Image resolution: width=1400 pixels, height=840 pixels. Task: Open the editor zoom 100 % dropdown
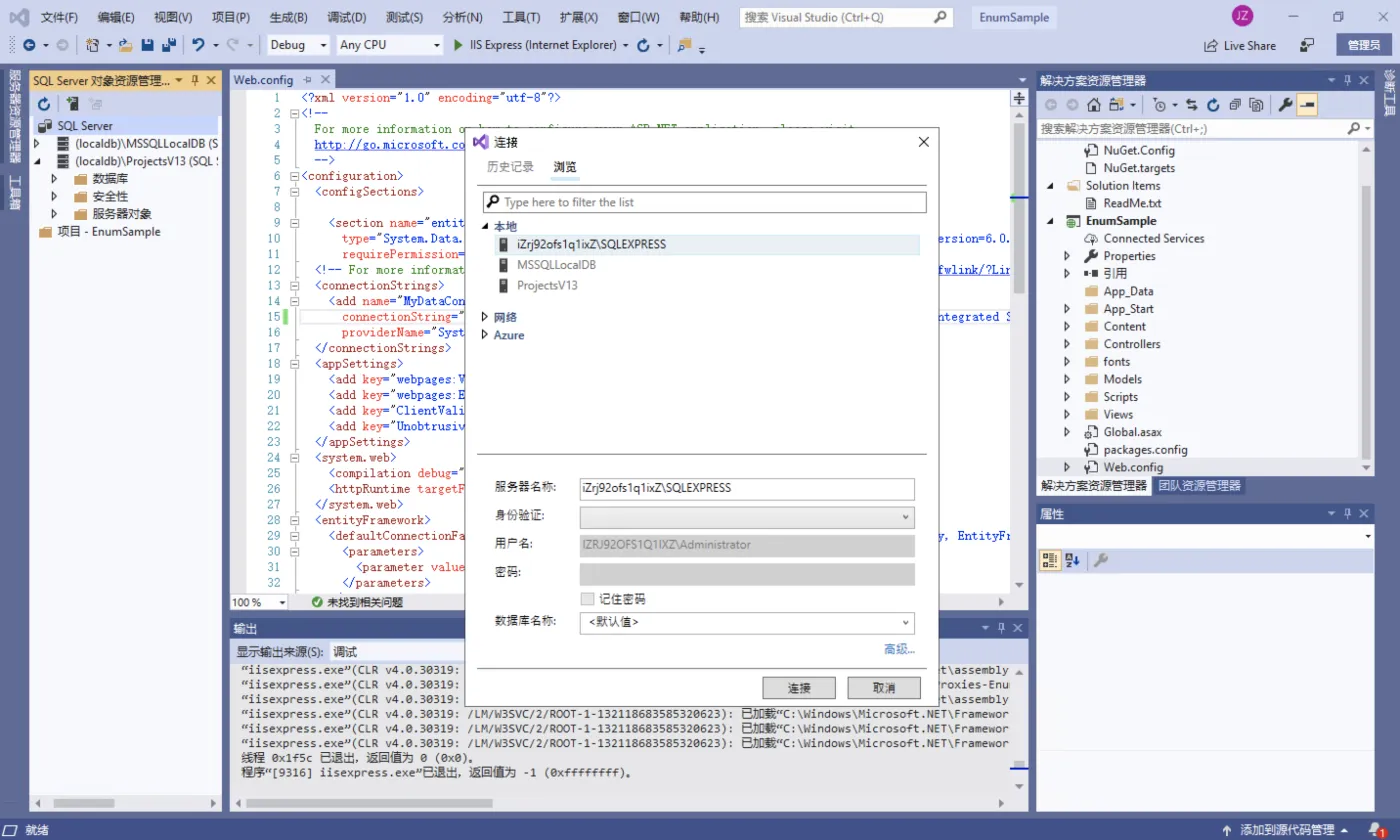pos(282,602)
